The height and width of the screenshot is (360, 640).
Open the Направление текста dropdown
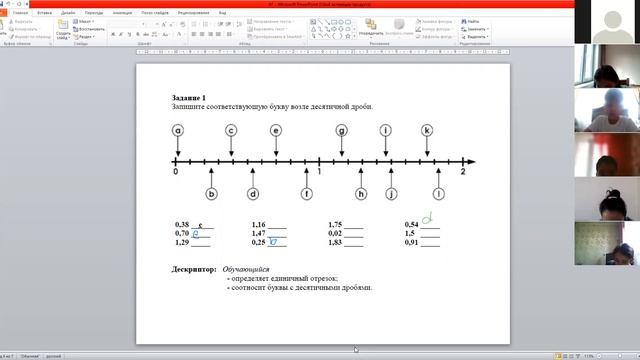pyautogui.click(x=271, y=21)
